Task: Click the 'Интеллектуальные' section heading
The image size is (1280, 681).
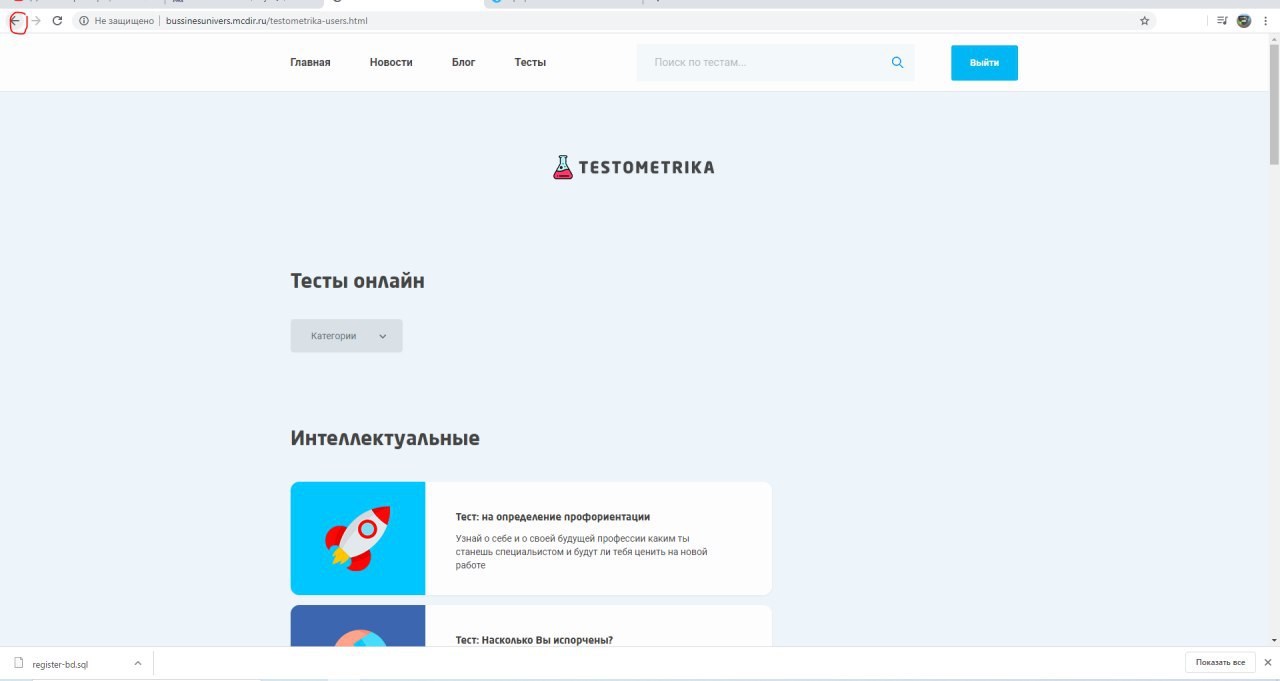Action: click(385, 438)
